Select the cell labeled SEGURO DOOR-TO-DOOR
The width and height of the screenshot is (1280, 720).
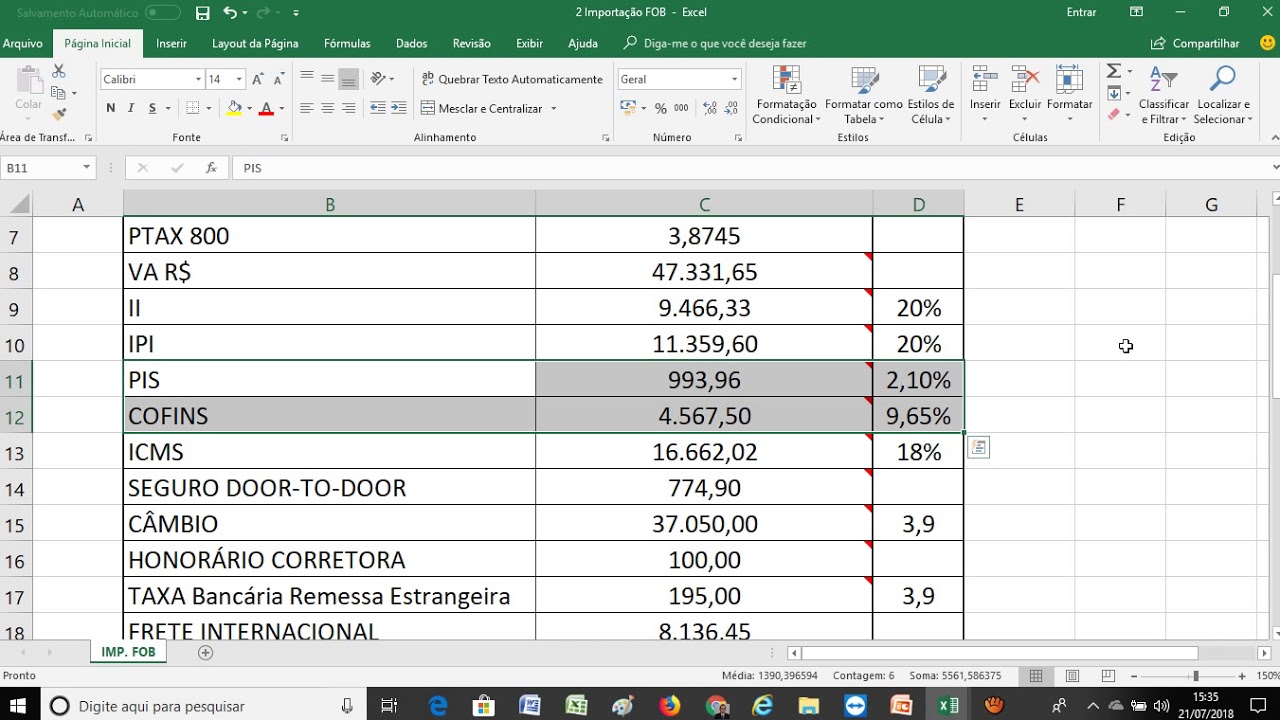(x=329, y=488)
